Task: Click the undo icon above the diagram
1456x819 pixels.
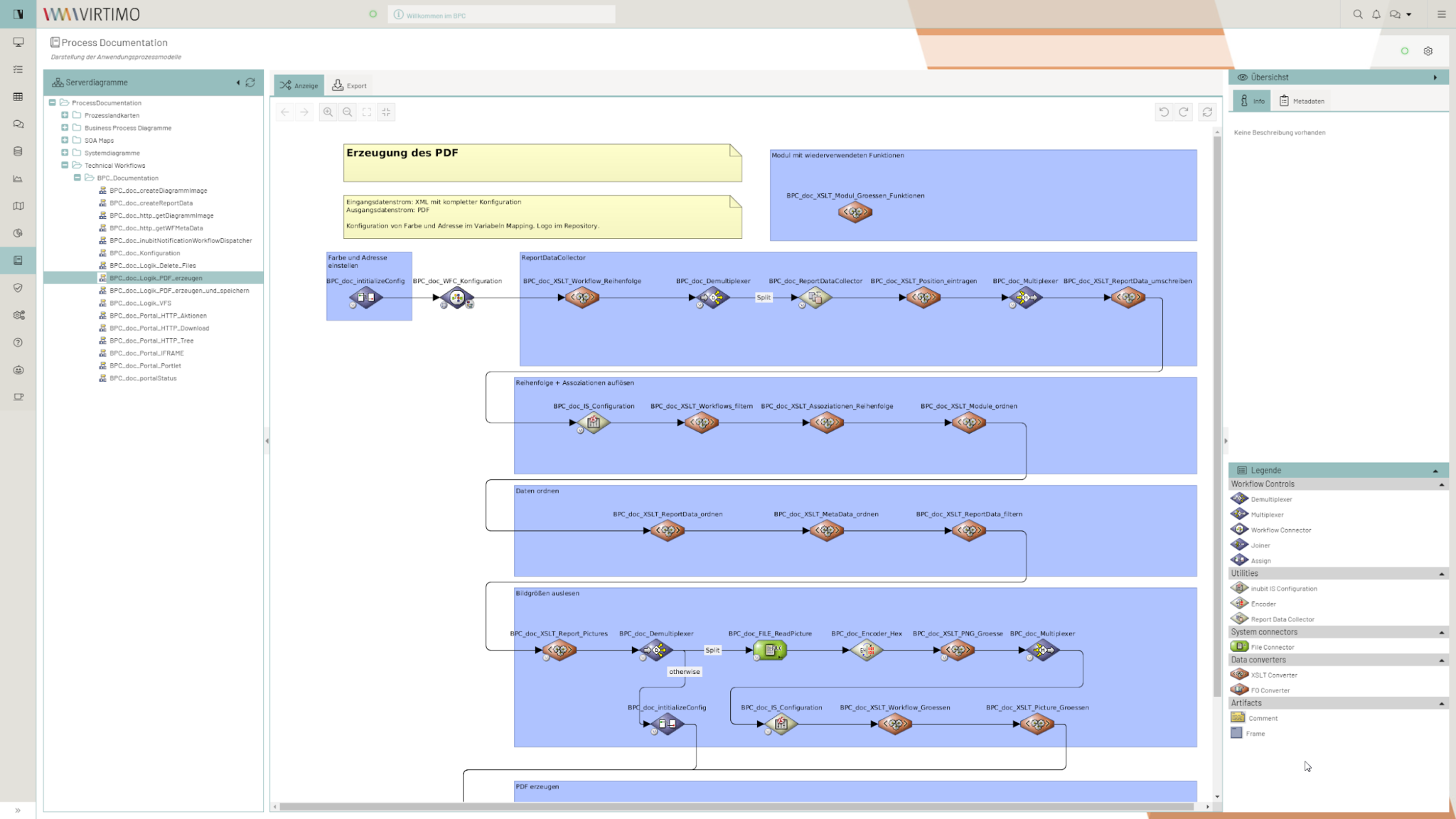Action: (x=1164, y=112)
